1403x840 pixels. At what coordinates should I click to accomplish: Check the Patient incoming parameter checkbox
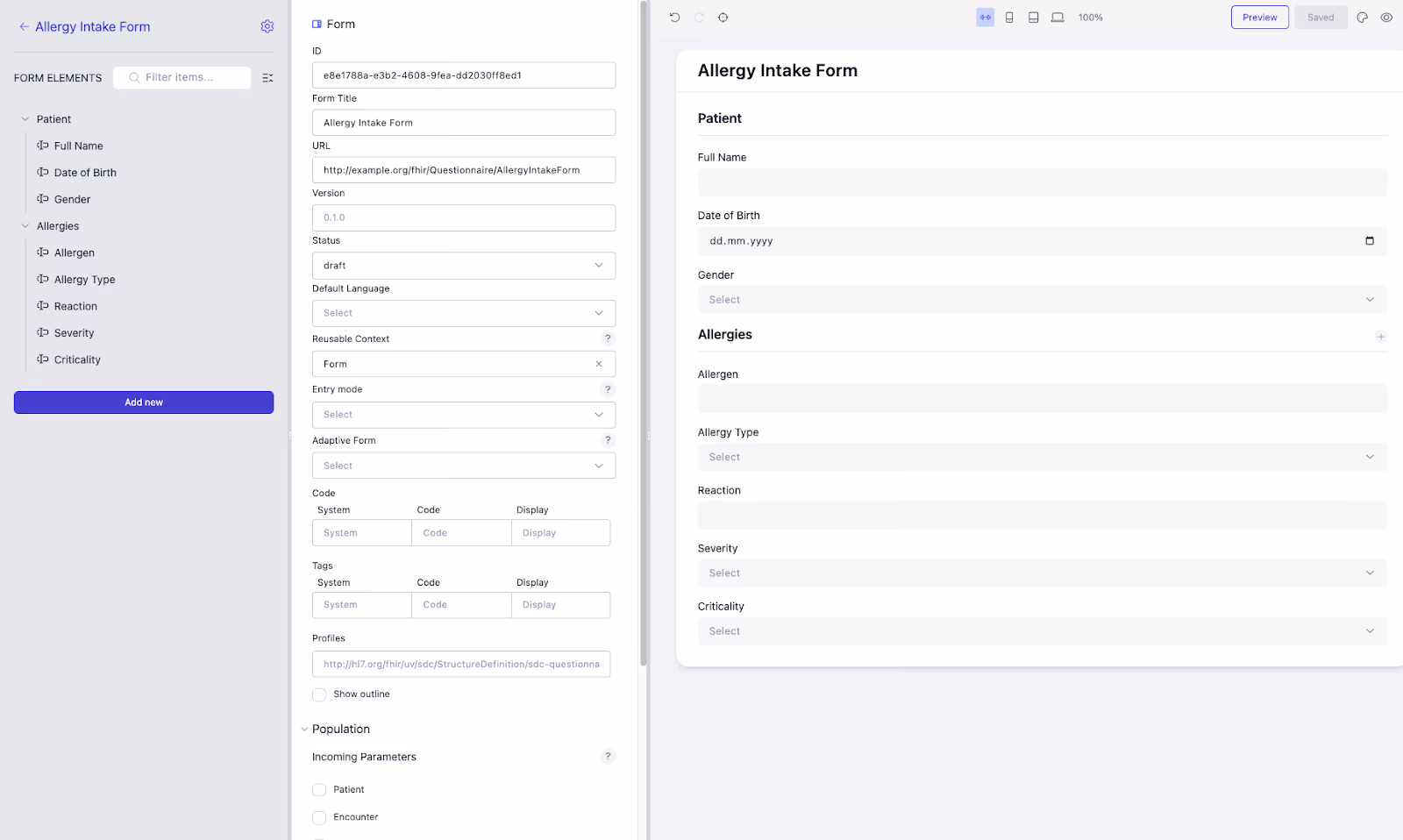click(319, 790)
